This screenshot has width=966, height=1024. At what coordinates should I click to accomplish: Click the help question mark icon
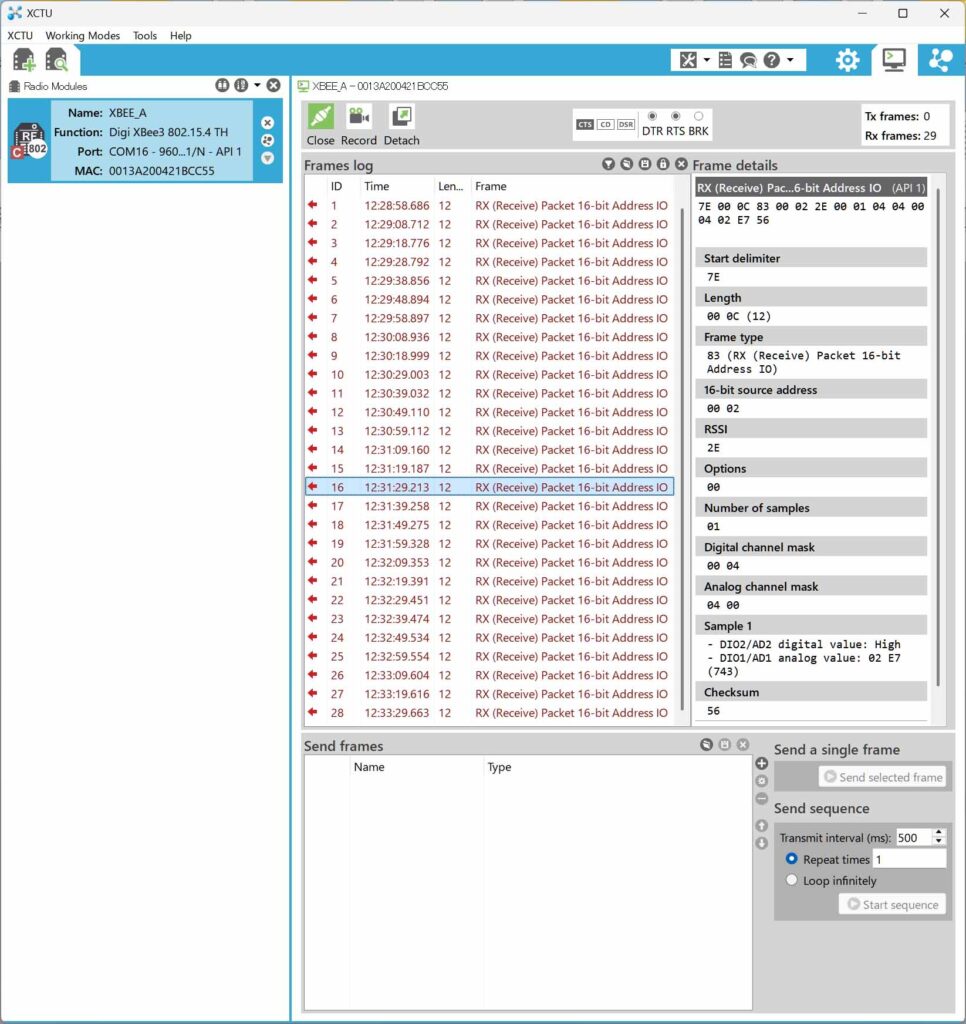[771, 60]
